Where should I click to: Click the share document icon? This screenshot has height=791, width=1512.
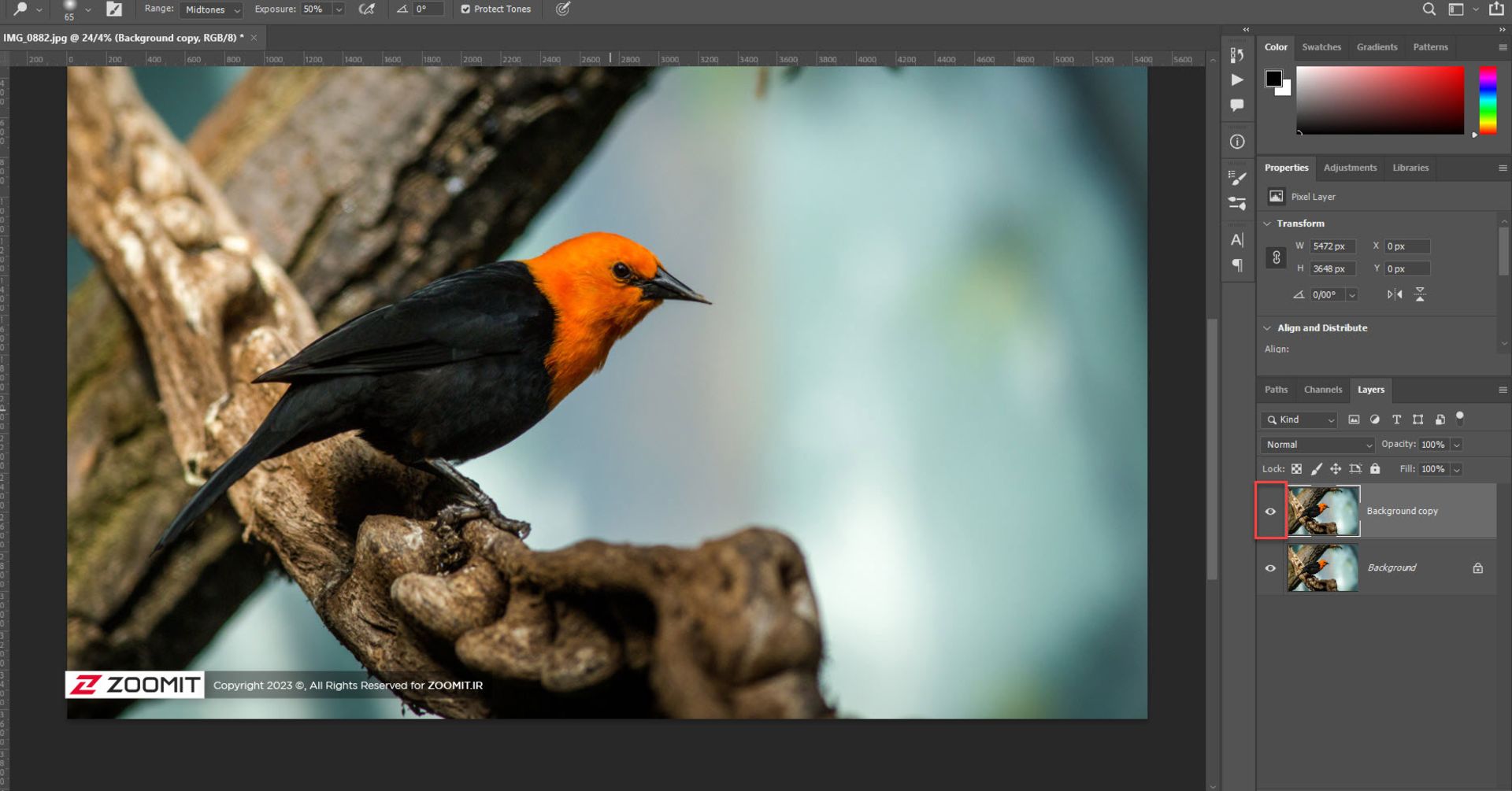(x=1496, y=9)
